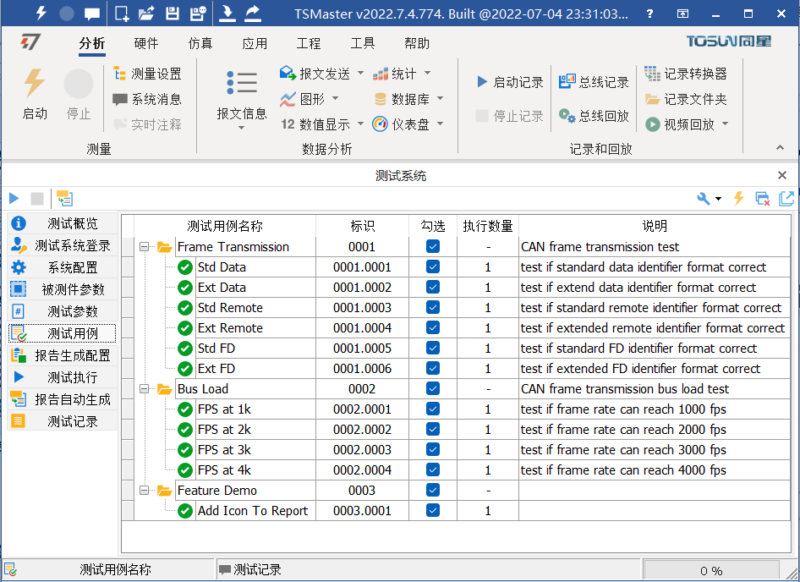This screenshot has height=582, width=800.
Task: Select 测试执行 in the left sidebar
Action: 62,377
